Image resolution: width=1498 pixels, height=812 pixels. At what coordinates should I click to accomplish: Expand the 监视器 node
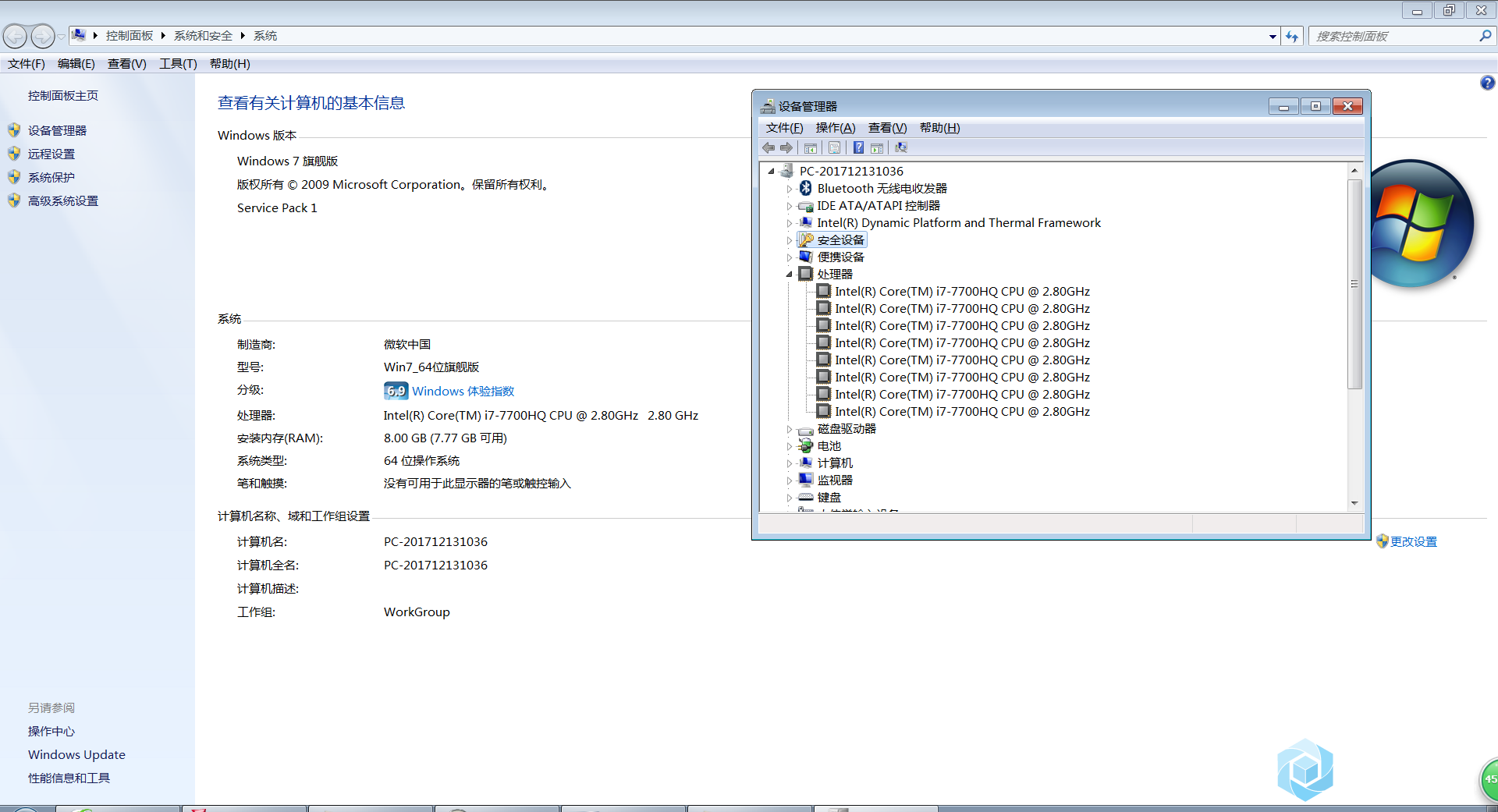(789, 480)
